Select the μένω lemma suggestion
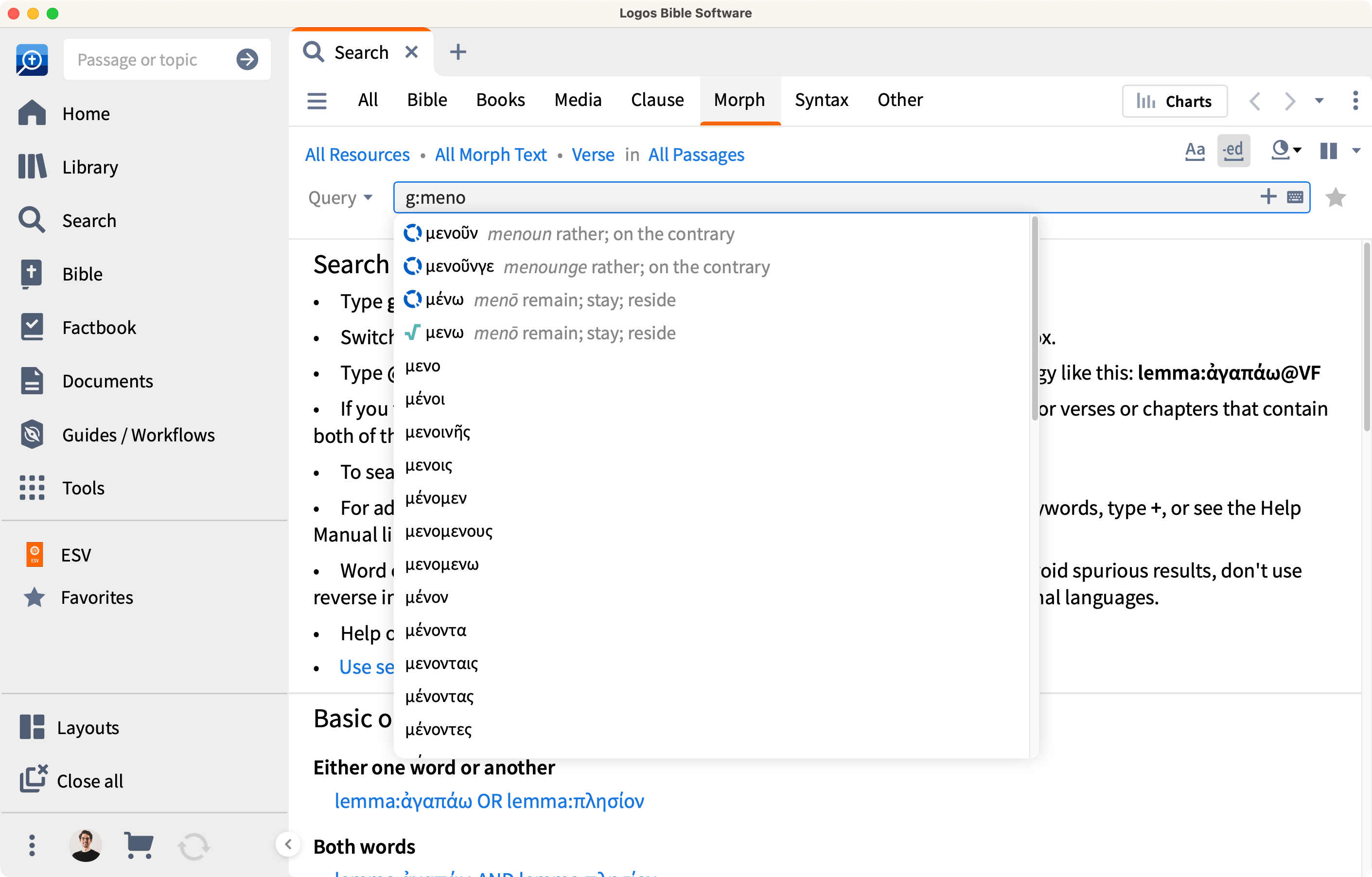This screenshot has width=1372, height=877. click(x=711, y=300)
